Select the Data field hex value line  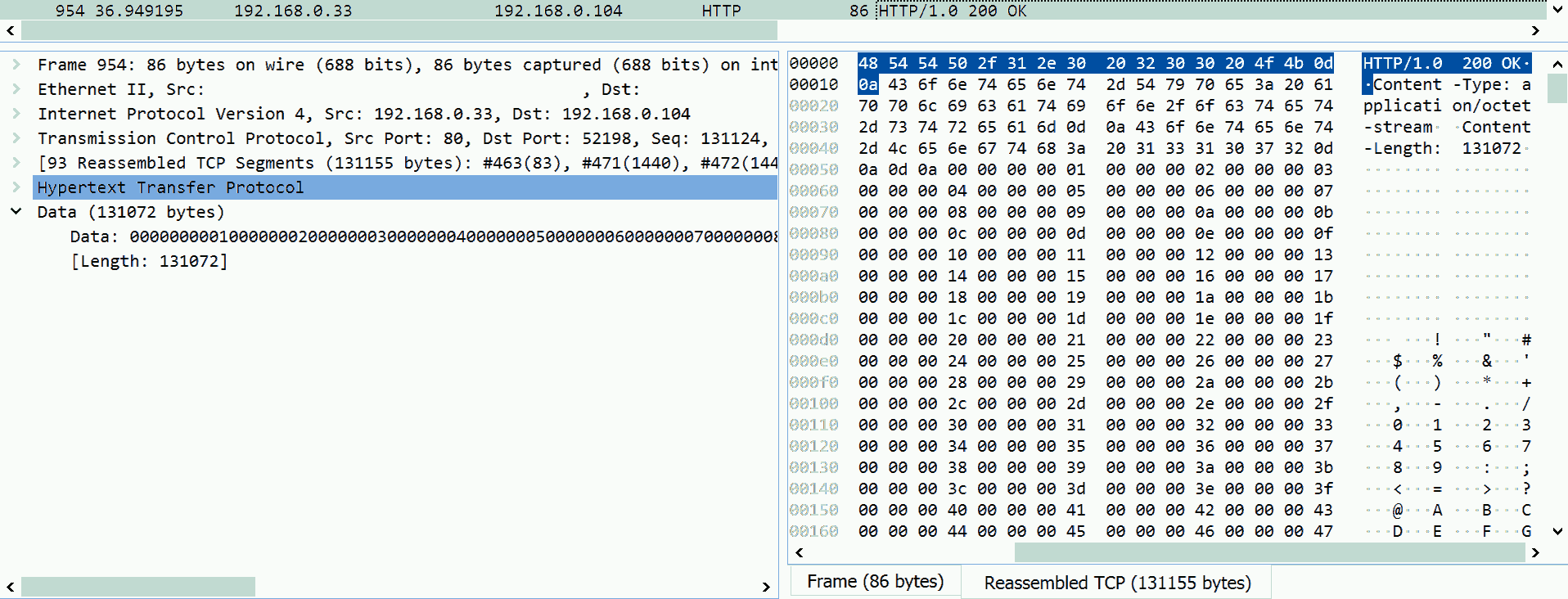tap(423, 236)
